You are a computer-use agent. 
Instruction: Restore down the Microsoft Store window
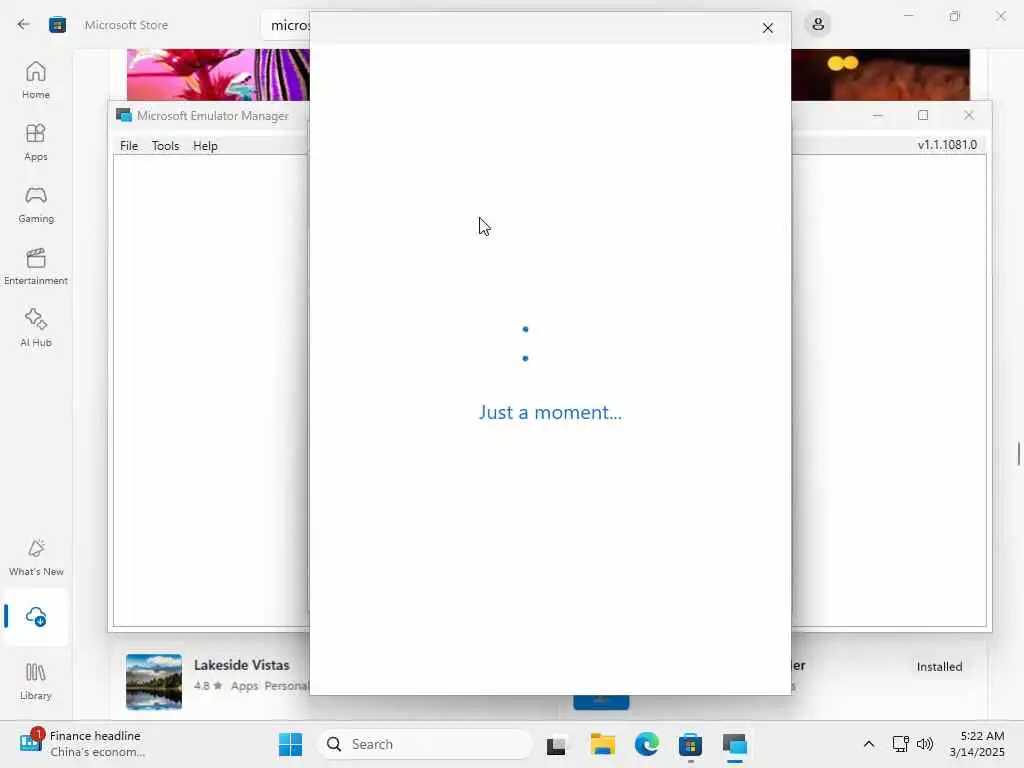click(954, 16)
